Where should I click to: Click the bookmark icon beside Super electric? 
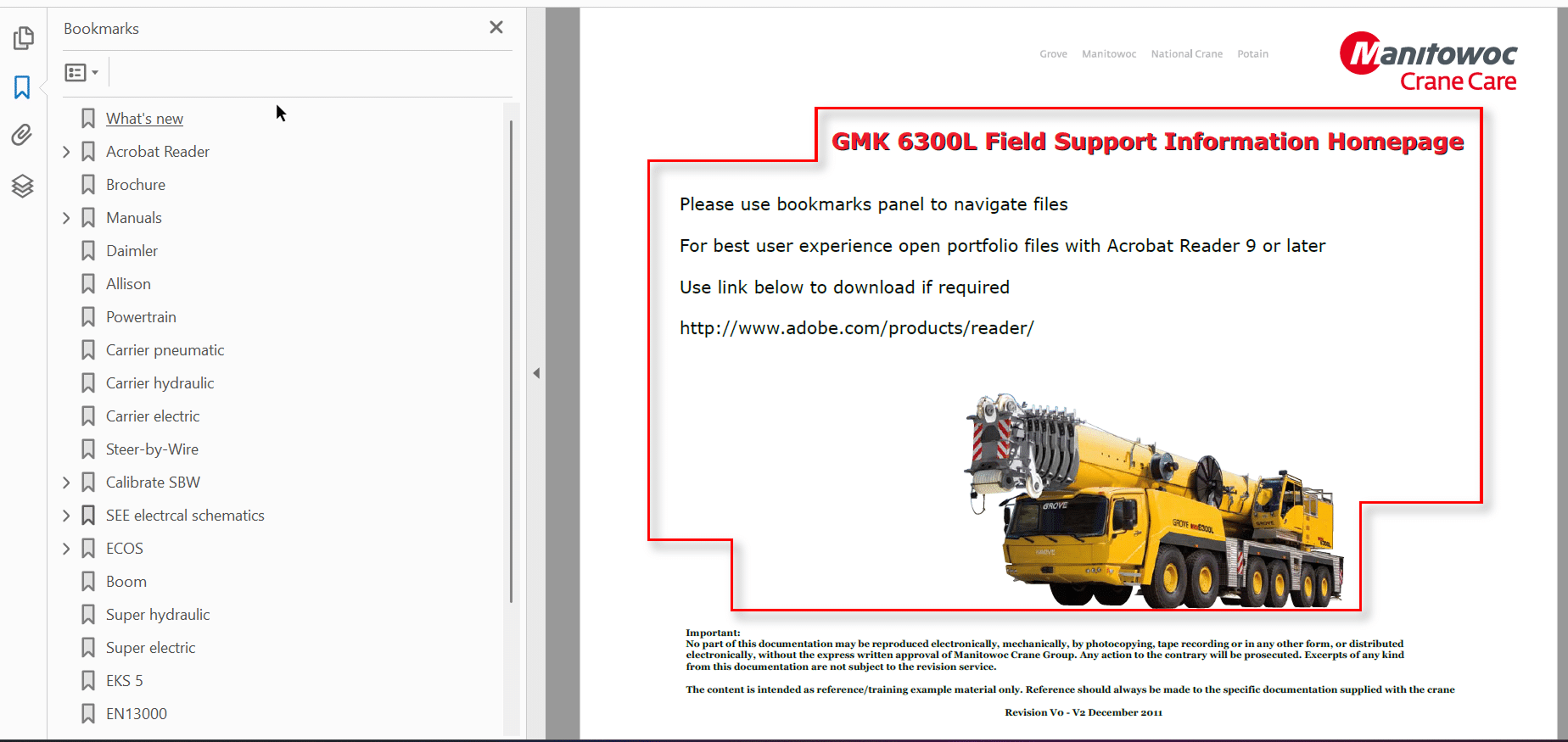[x=88, y=648]
